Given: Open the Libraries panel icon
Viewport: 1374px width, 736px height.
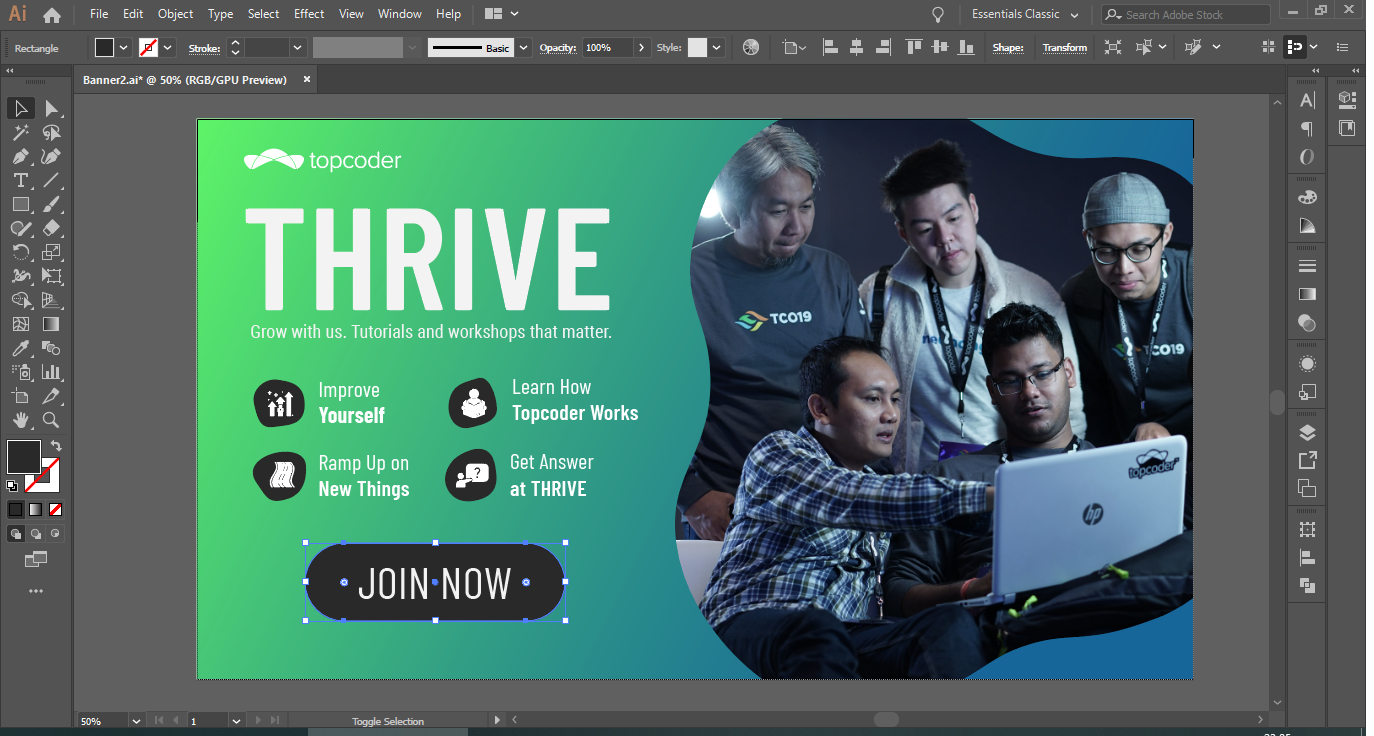Looking at the screenshot, I should 1347,128.
